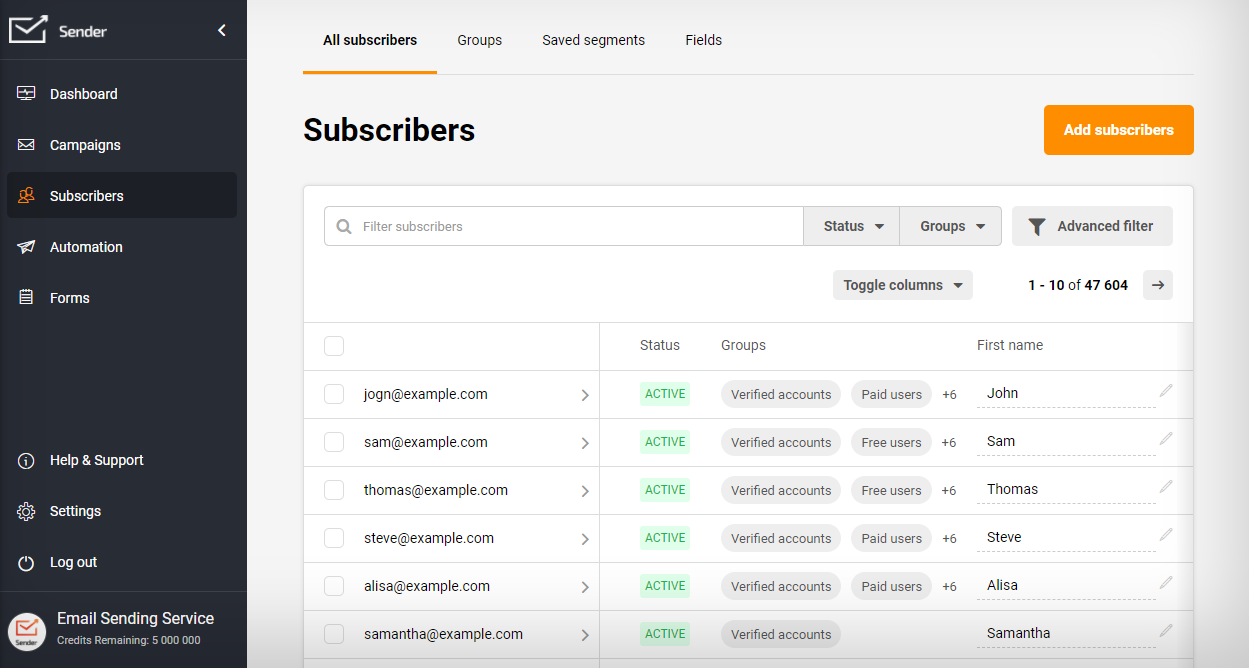This screenshot has width=1249, height=668.
Task: Tick the checkbox for sam@example.com
Action: (x=334, y=442)
